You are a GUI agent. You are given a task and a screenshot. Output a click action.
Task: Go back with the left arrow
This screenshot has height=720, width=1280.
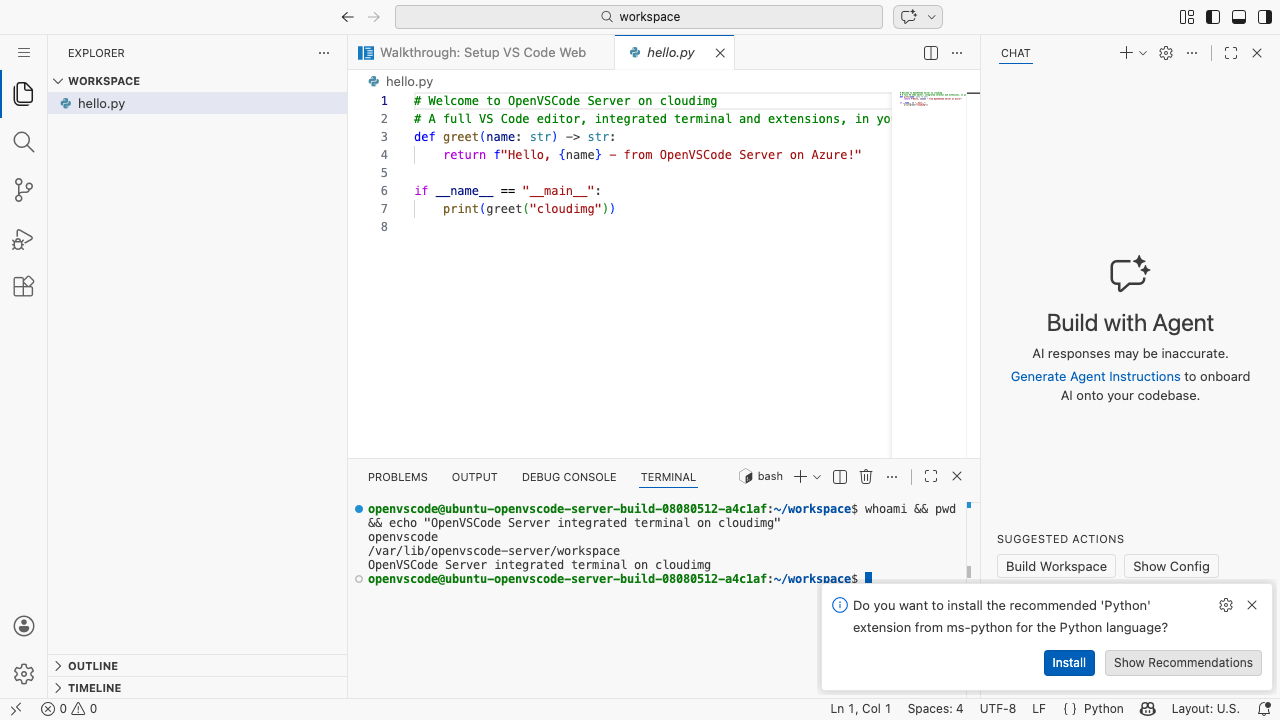pyautogui.click(x=348, y=17)
